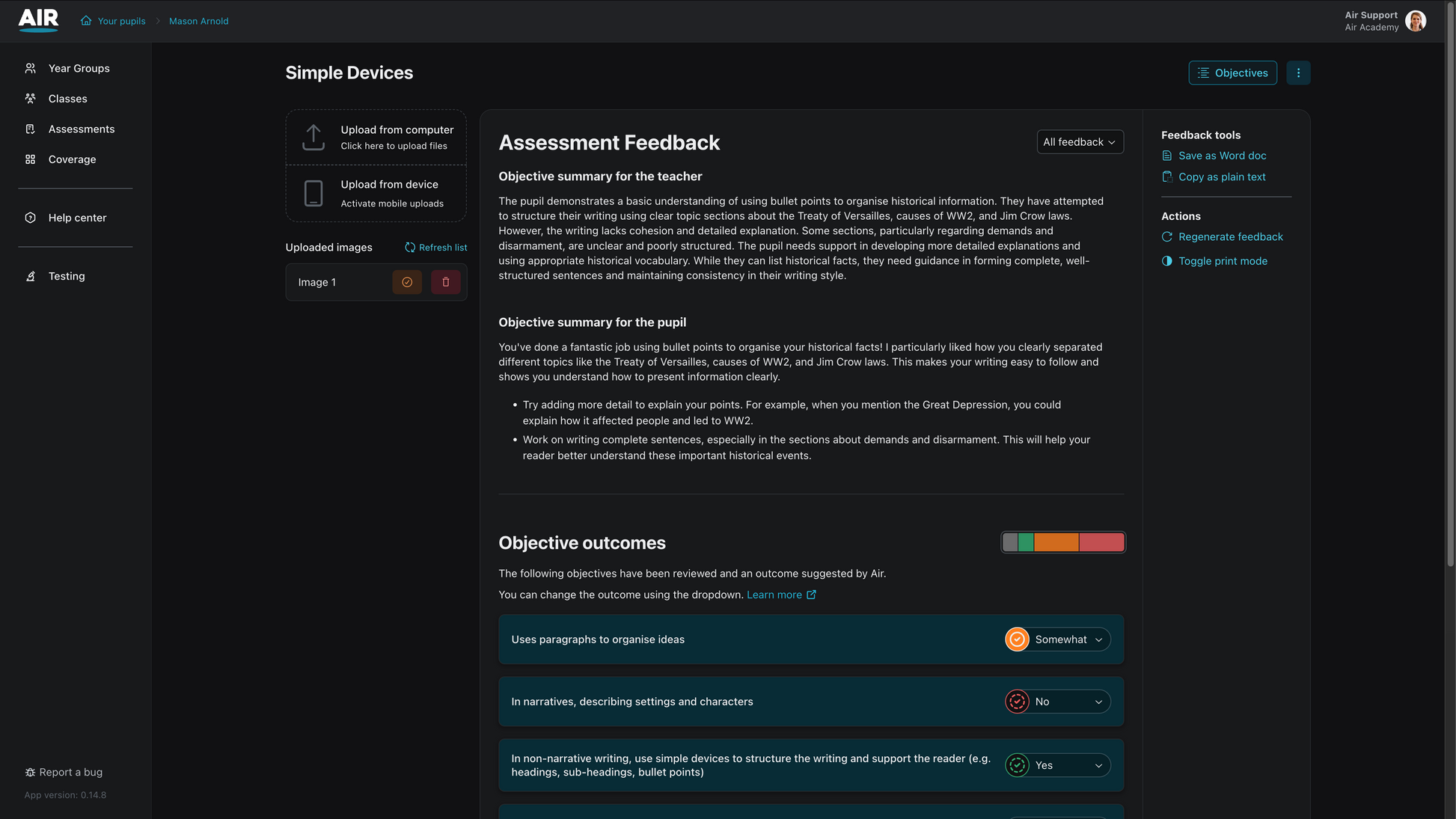
Task: Click the Assessments document icon
Action: tap(31, 129)
